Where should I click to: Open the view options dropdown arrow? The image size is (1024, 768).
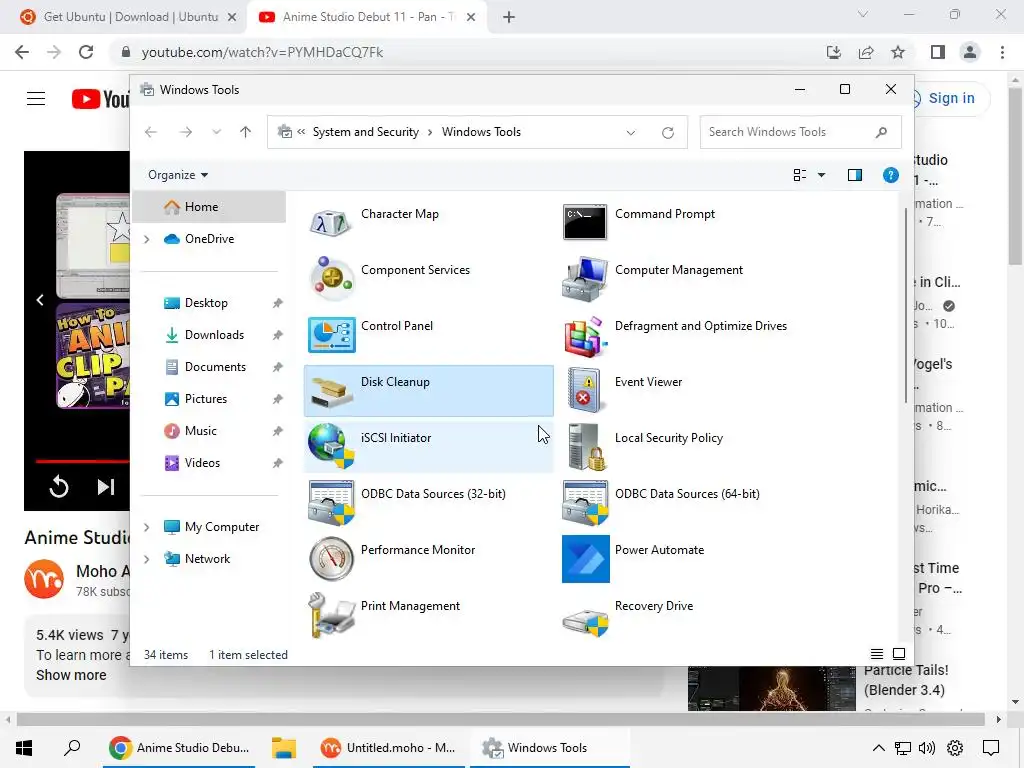tap(821, 175)
